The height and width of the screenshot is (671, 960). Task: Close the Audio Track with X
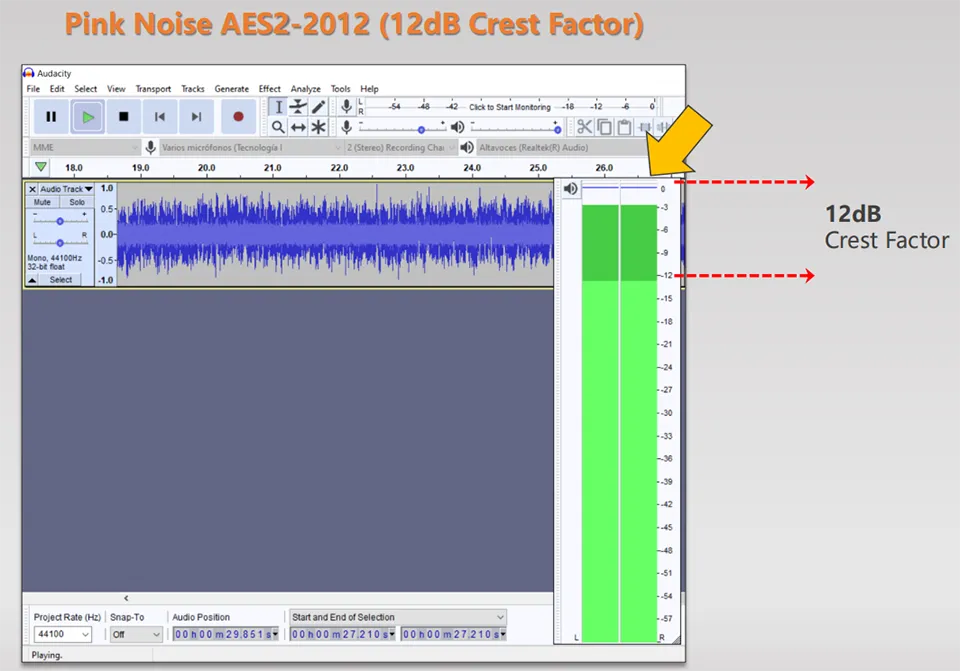[x=32, y=189]
